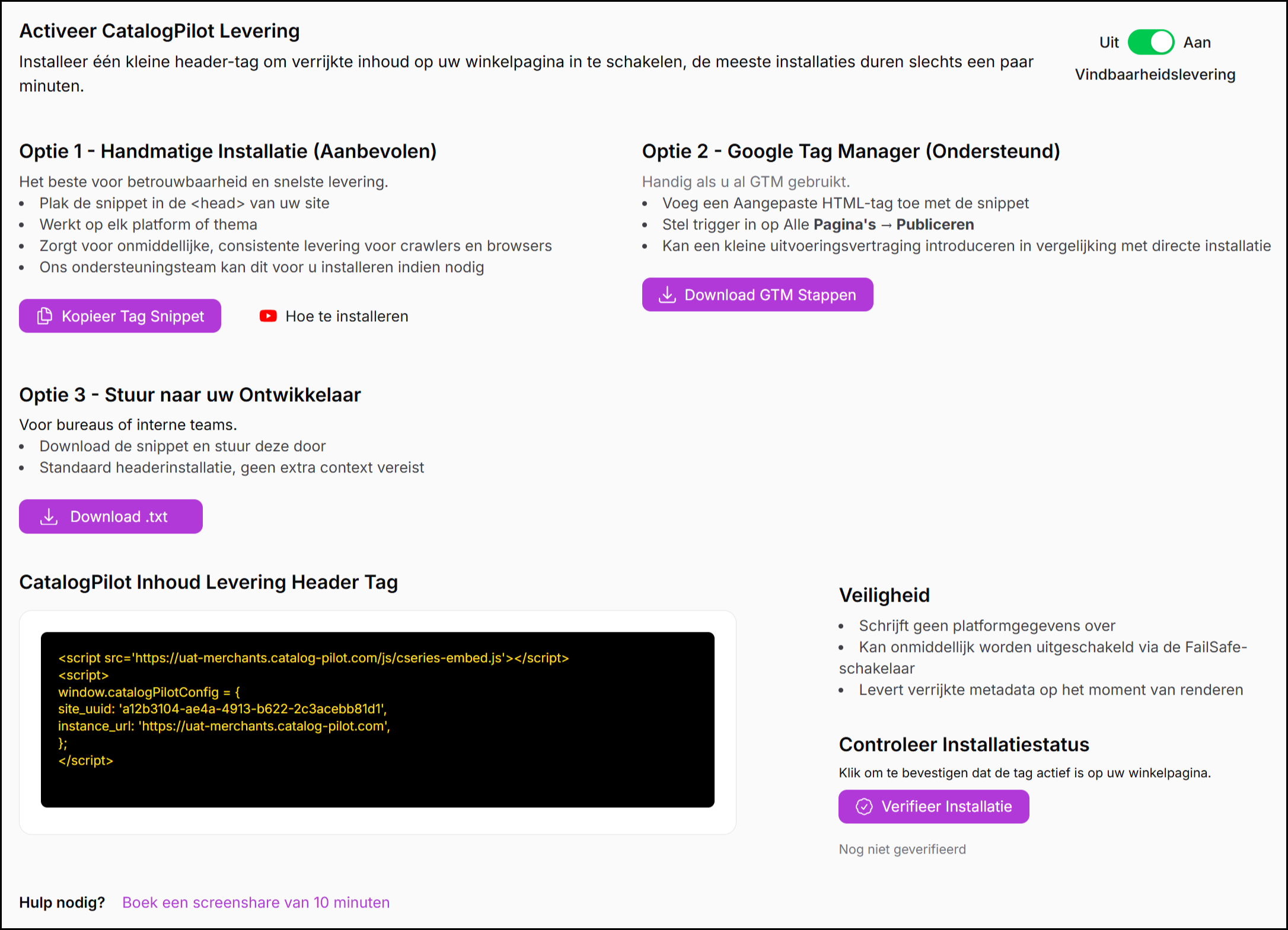Click download arrow icon on GTM Stappen button
Image resolution: width=1288 pixels, height=930 pixels.
[x=667, y=295]
